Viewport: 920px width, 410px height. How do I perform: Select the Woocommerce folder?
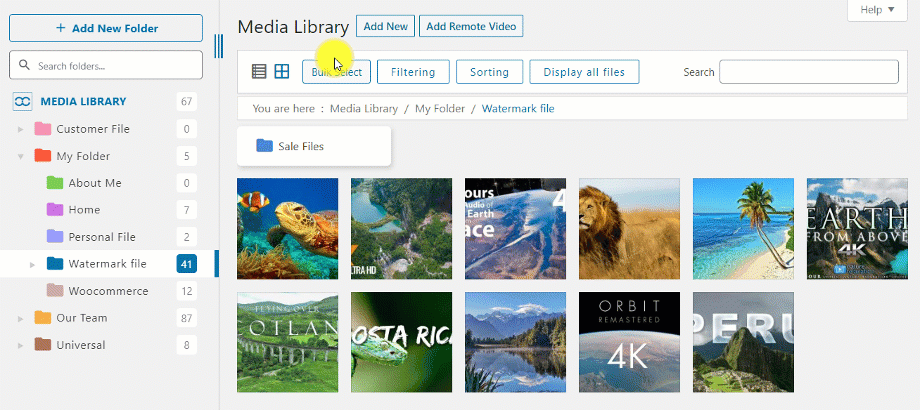click(x=108, y=291)
